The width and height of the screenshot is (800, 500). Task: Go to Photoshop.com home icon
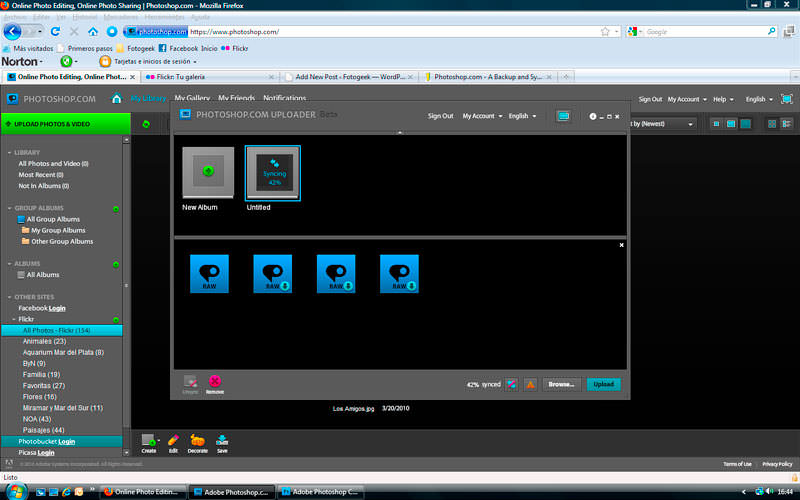click(116, 98)
